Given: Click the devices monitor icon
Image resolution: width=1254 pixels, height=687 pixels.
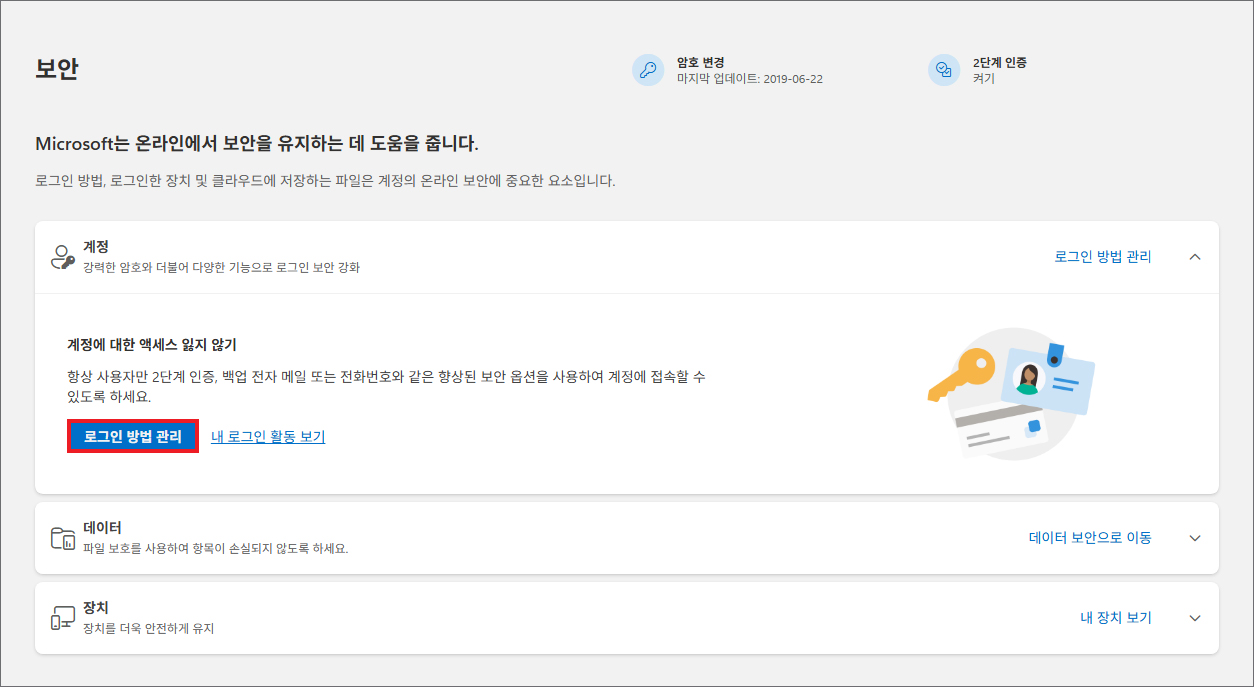Looking at the screenshot, I should tap(63, 618).
